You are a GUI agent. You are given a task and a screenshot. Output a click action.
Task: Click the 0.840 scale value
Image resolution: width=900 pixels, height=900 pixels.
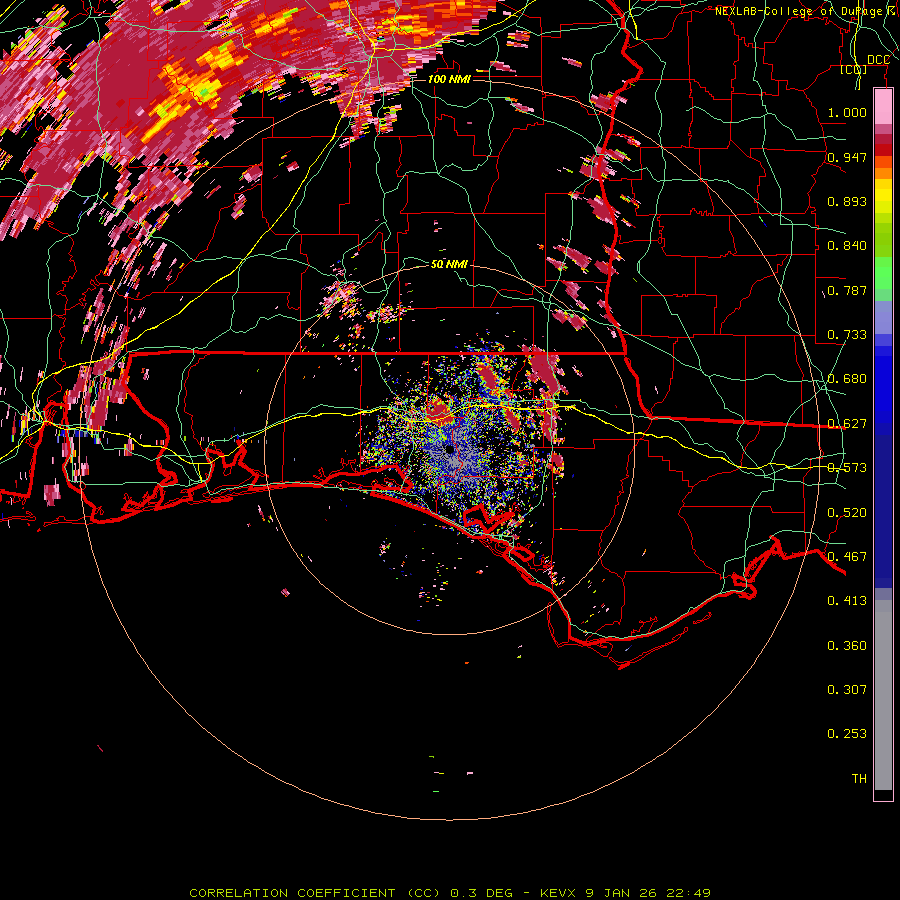(847, 246)
